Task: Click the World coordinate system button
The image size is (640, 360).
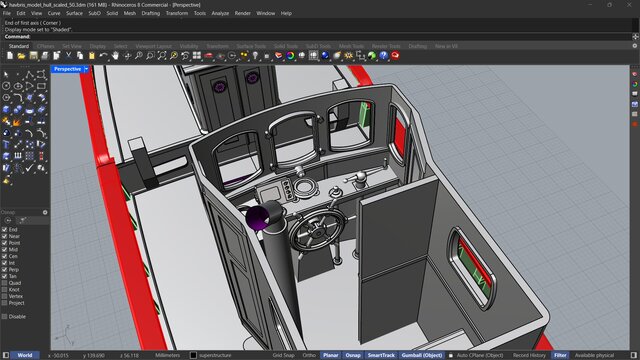Action: [x=24, y=356]
